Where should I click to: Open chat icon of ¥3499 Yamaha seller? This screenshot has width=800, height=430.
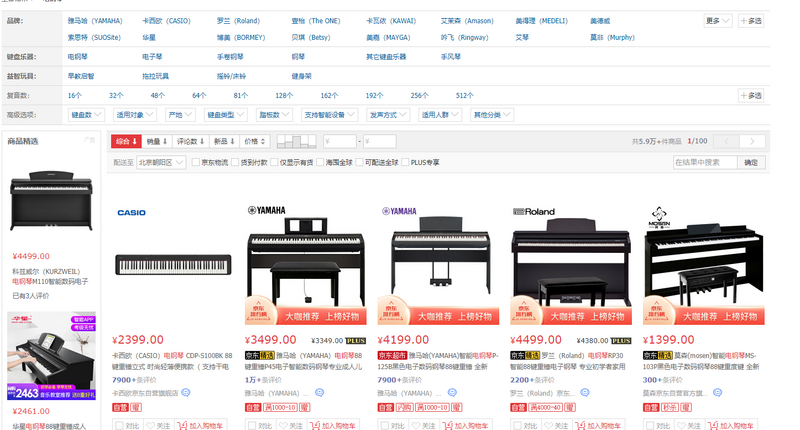[319, 393]
